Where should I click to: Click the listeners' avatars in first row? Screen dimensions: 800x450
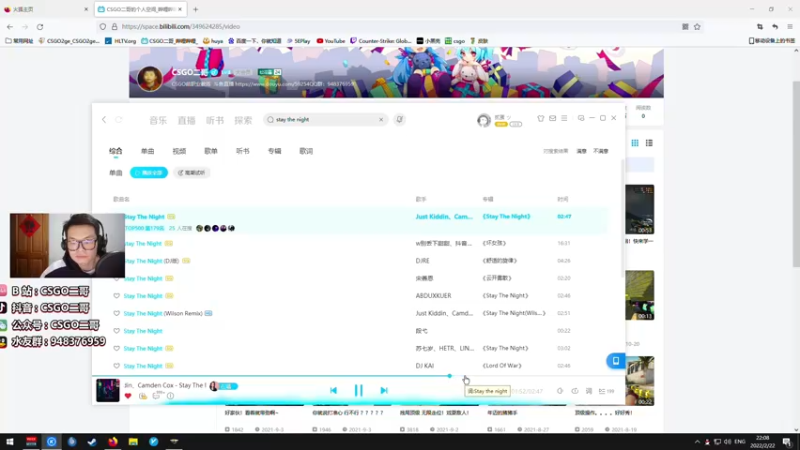click(x=216, y=228)
